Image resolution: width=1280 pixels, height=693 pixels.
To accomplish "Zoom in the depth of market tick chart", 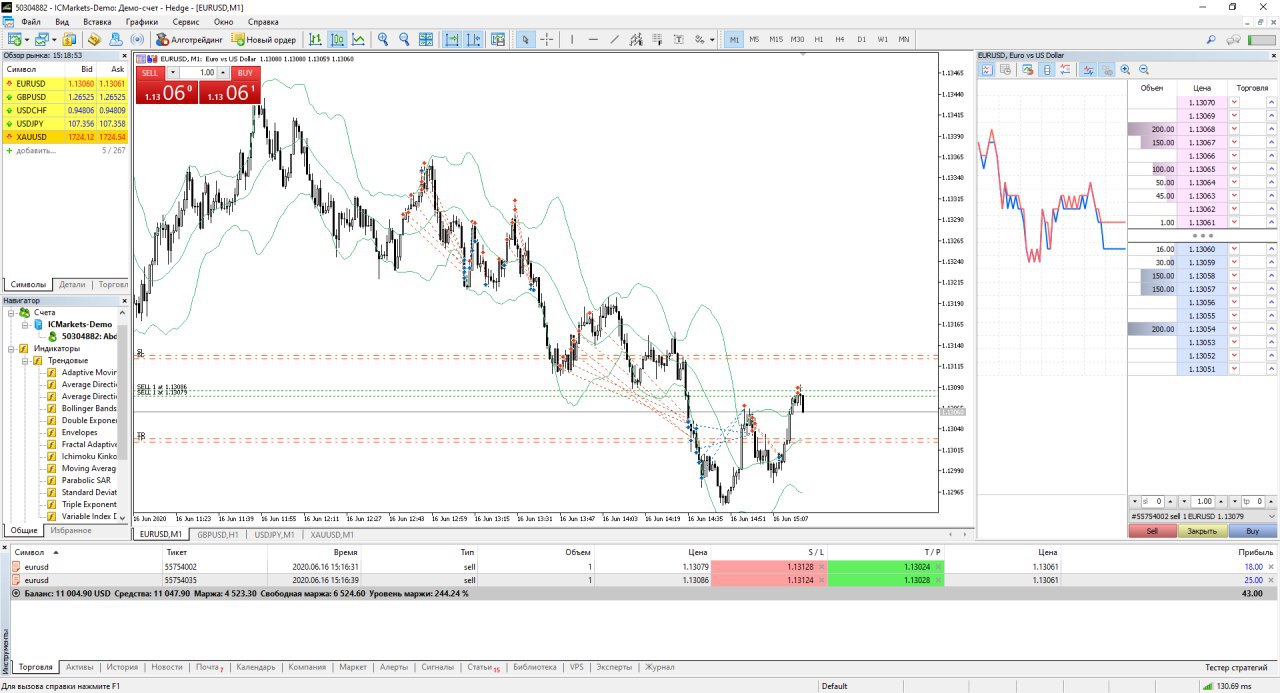I will [1125, 70].
